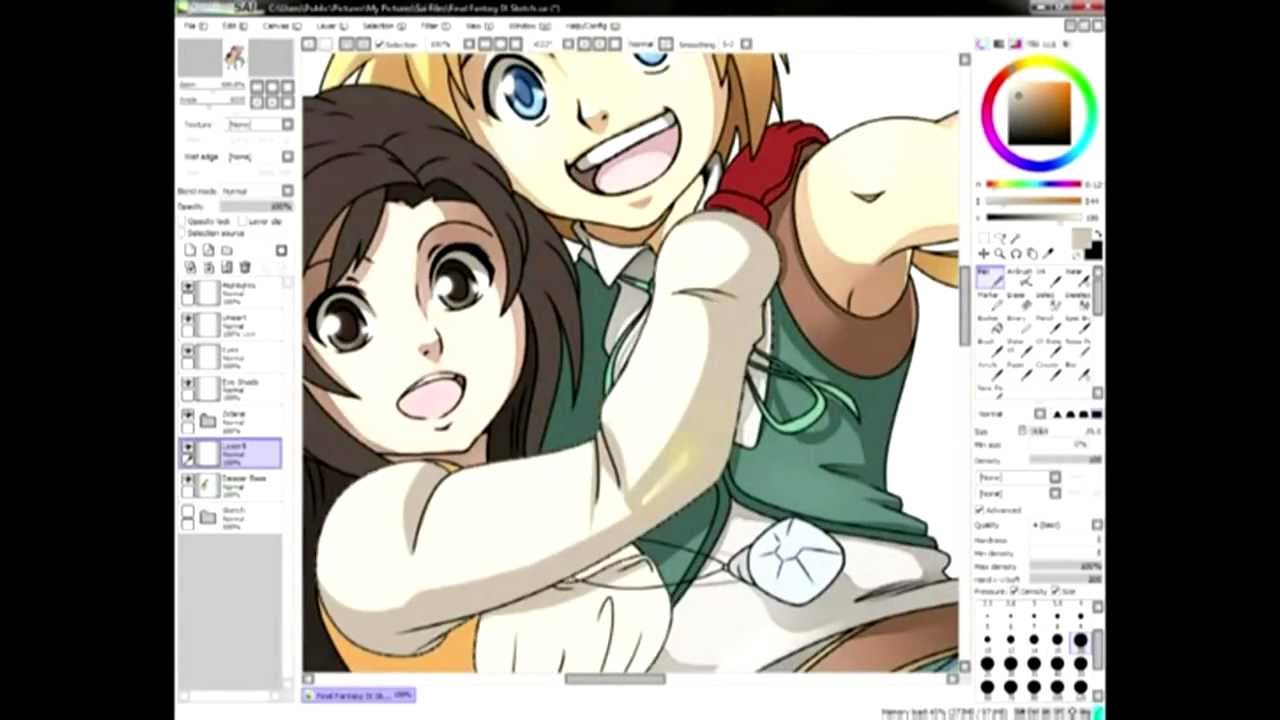Choose the magic wand tool
The image size is (1280, 720).
tap(1016, 239)
